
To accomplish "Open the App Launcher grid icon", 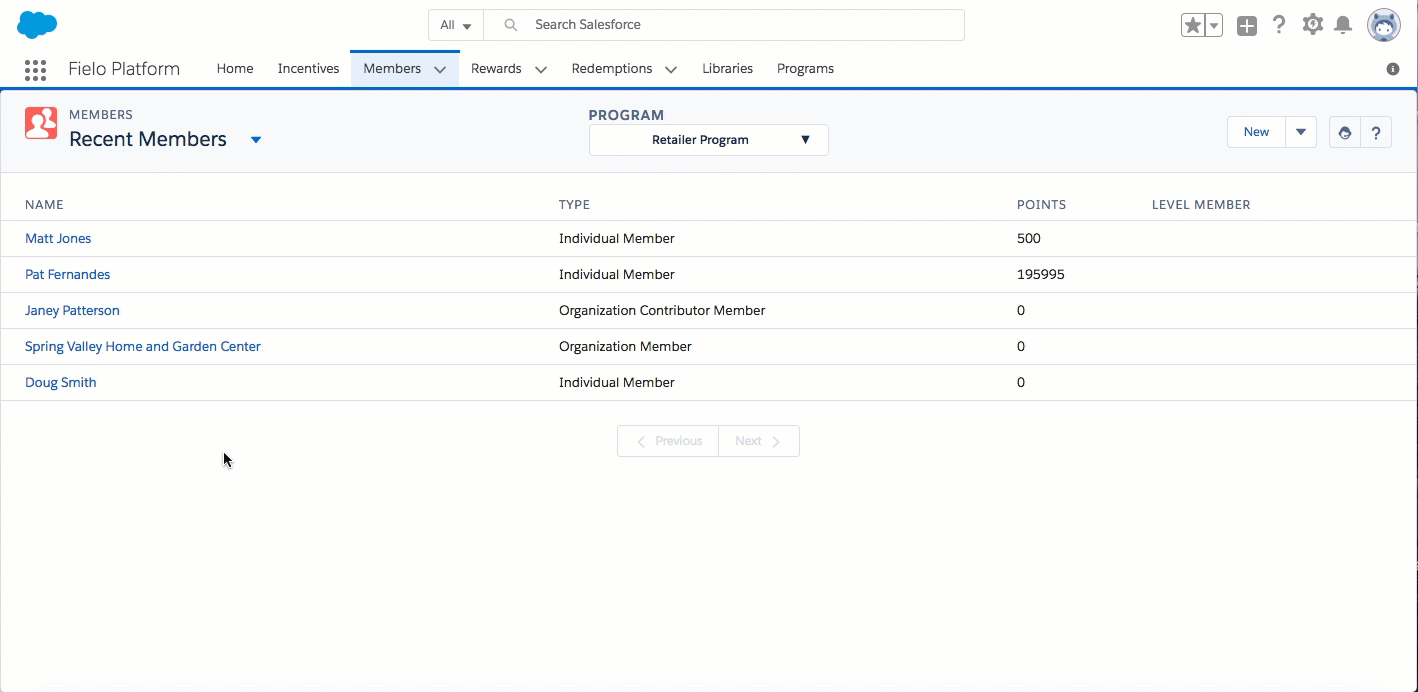I will 35,69.
